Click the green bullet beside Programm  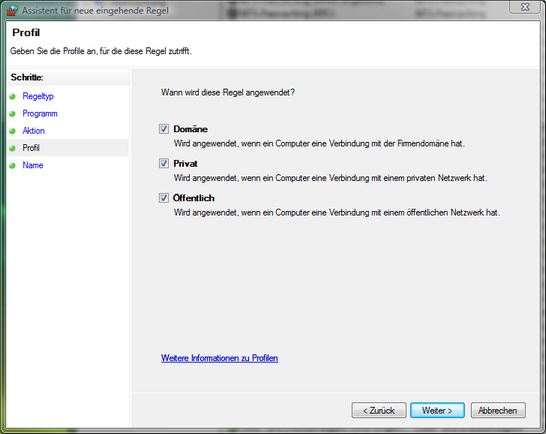(x=13, y=114)
